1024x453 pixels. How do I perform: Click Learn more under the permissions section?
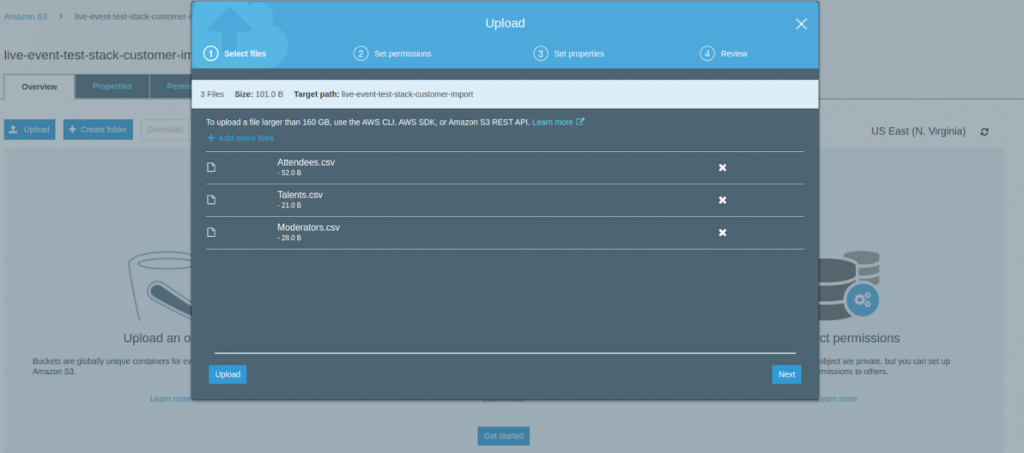click(837, 399)
